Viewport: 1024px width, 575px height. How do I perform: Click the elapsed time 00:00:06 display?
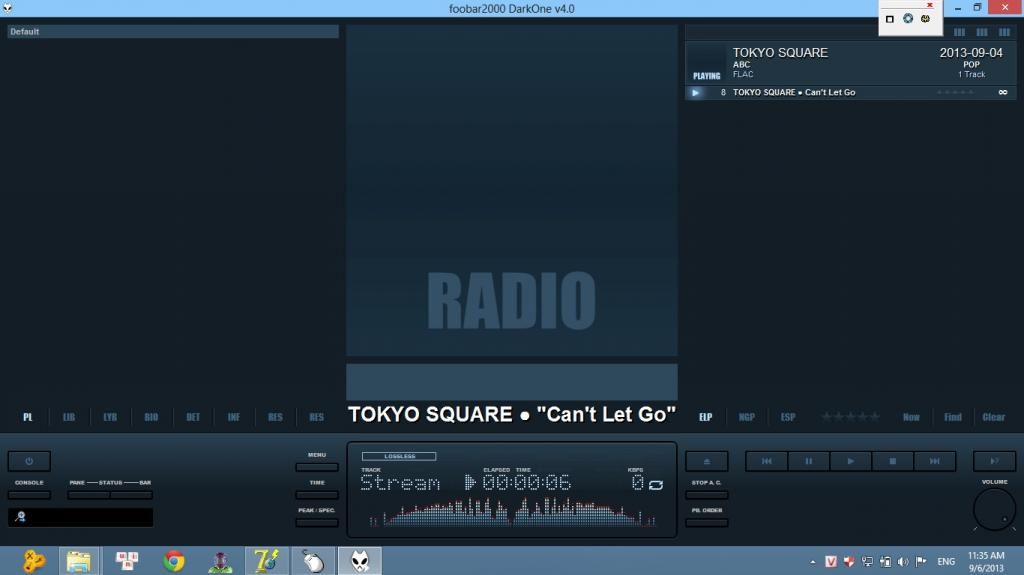526,483
